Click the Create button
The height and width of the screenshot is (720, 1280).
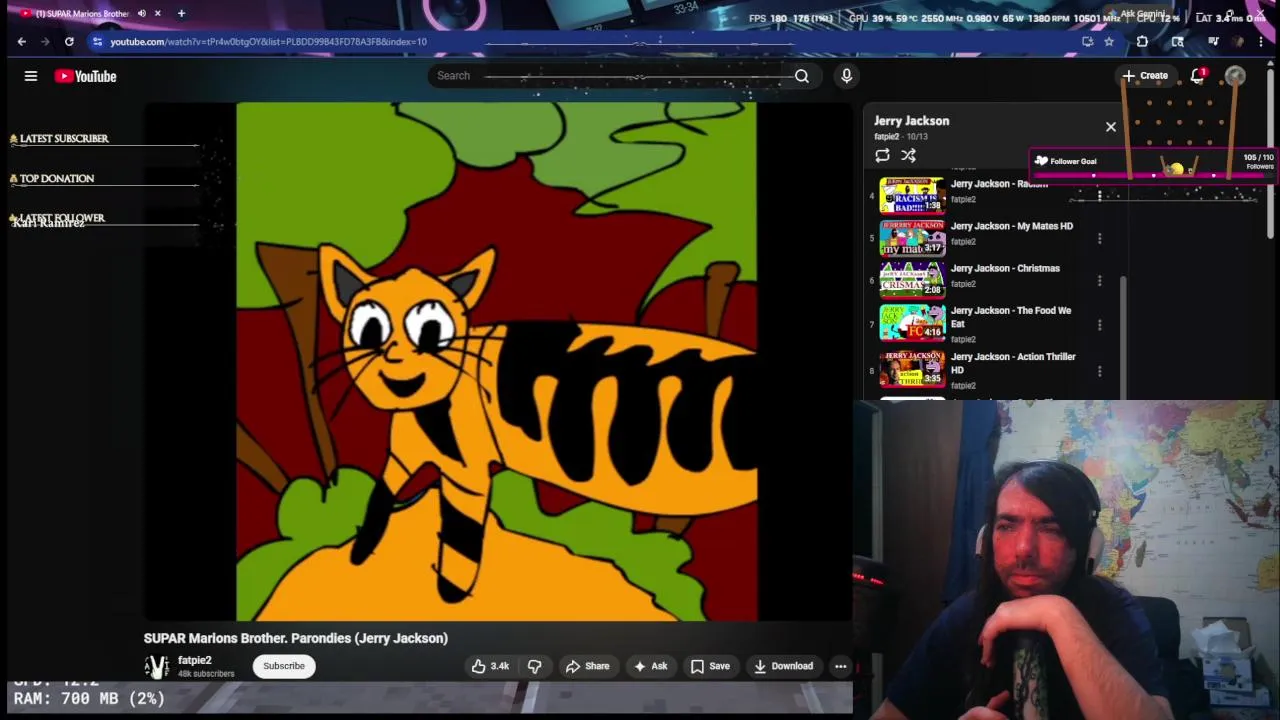point(1145,76)
